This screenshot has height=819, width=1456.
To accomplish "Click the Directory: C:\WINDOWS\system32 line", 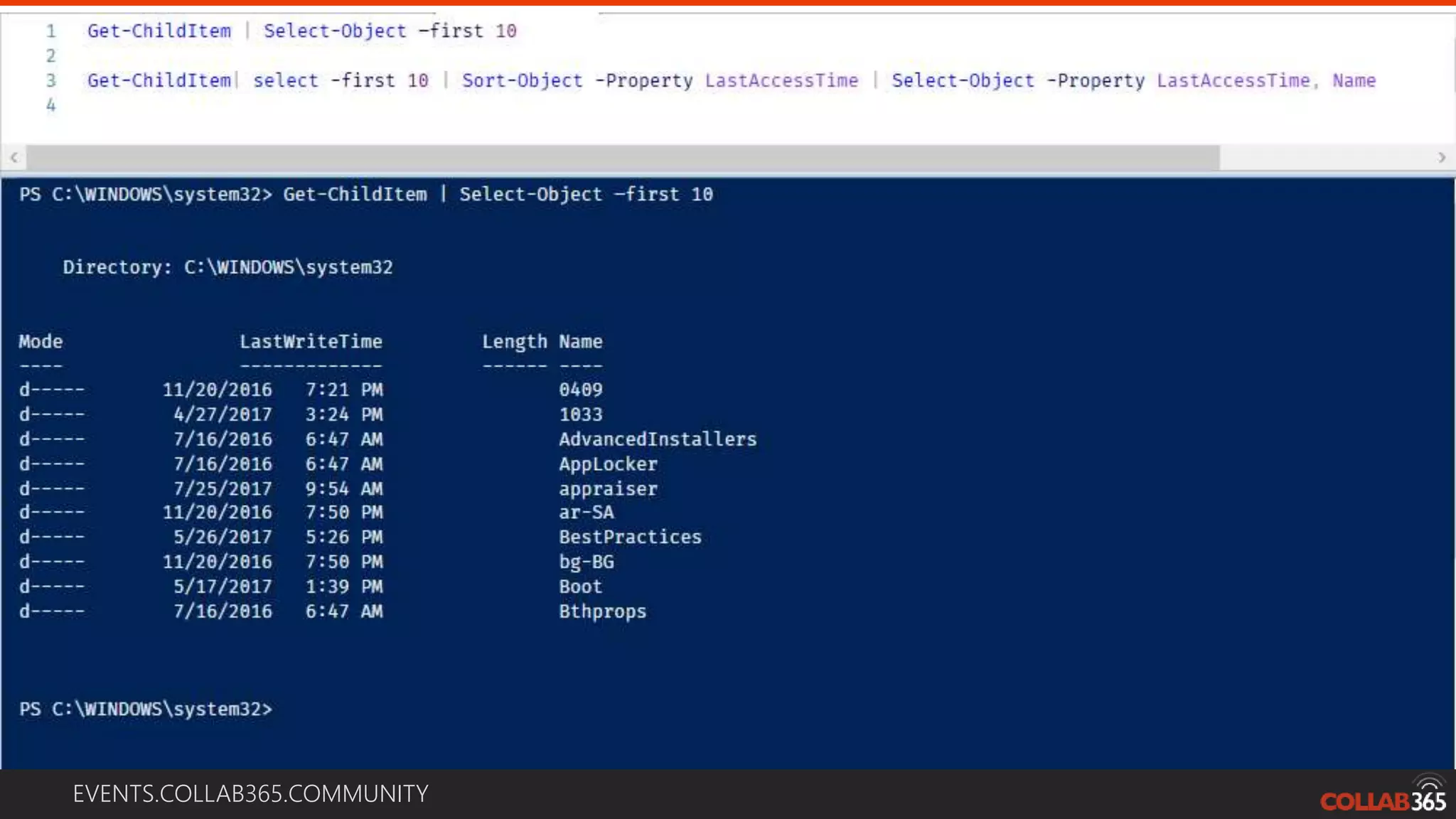I will coord(227,267).
